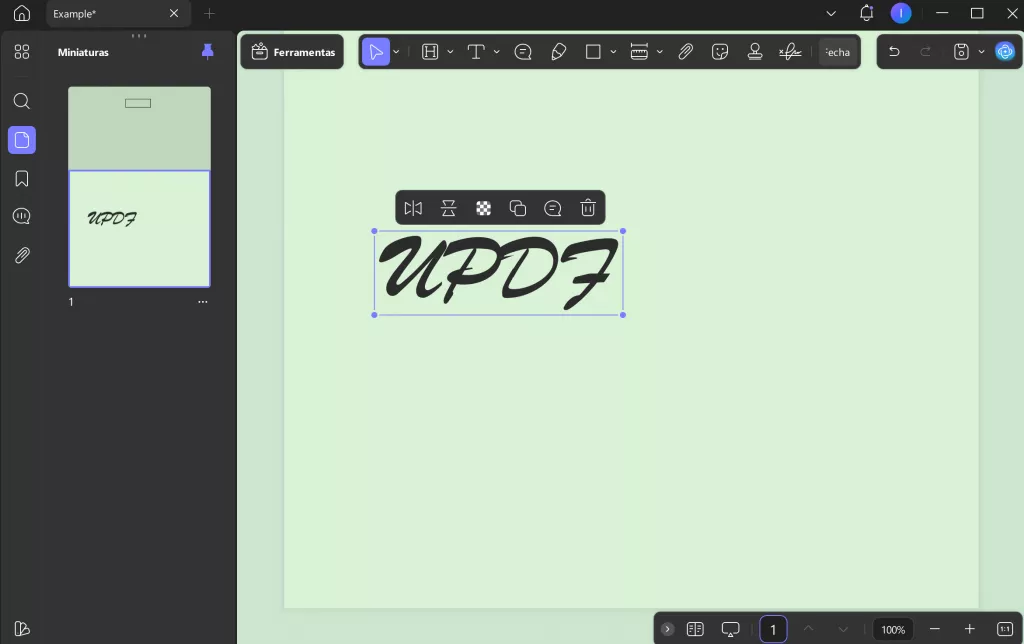This screenshot has height=644, width=1024.
Task: Unpin the Miniaturas panel
Action: coord(208,52)
